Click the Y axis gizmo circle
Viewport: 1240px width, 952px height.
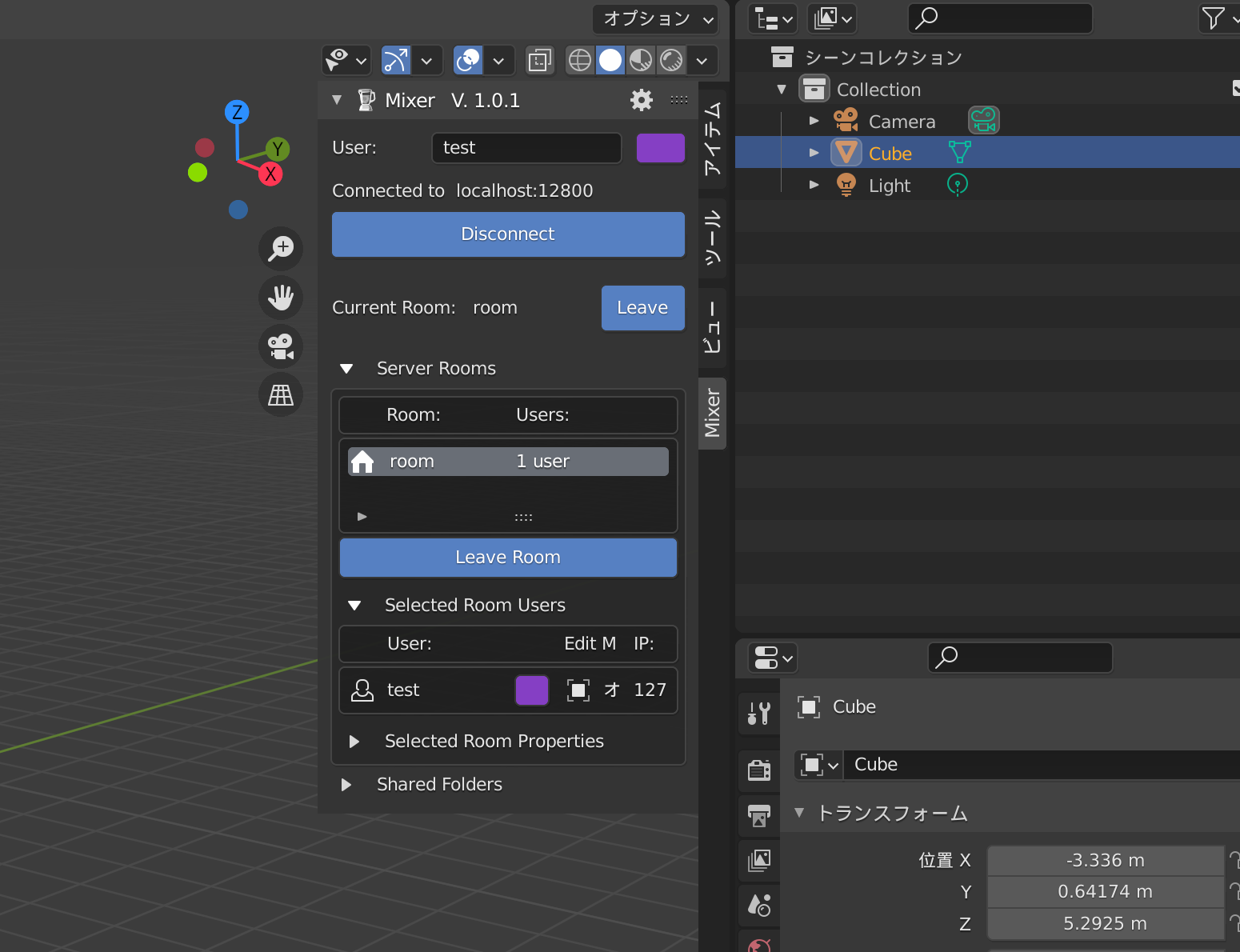click(278, 148)
